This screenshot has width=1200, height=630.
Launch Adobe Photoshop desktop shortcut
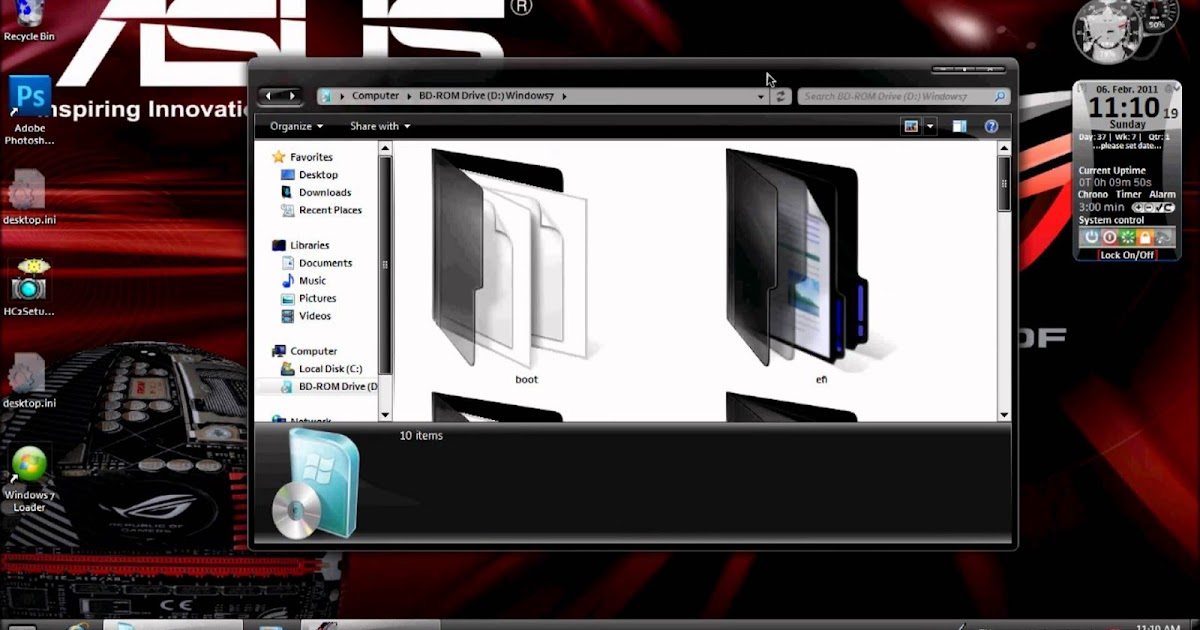point(29,111)
